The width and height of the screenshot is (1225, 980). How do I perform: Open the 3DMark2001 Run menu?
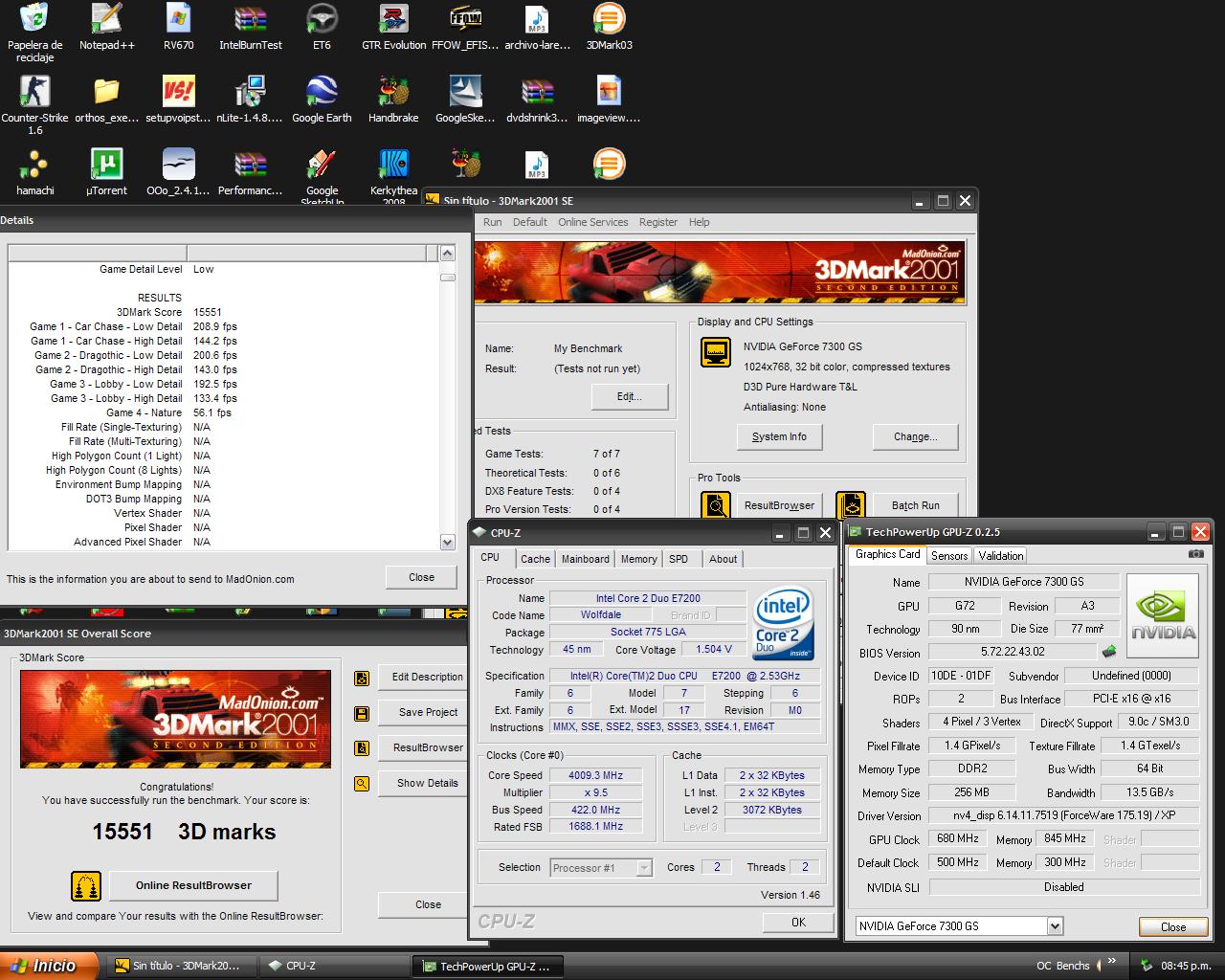[x=492, y=222]
